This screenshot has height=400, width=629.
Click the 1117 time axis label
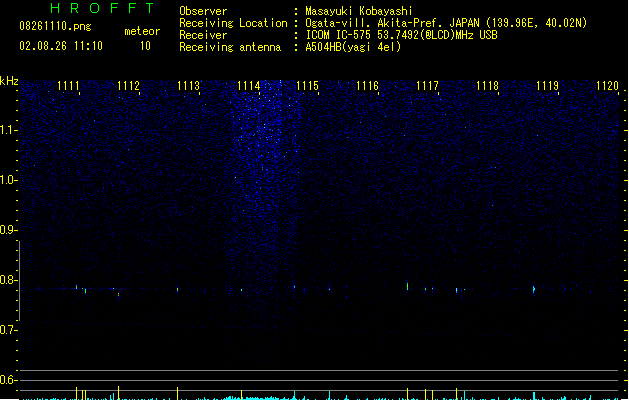(x=427, y=86)
